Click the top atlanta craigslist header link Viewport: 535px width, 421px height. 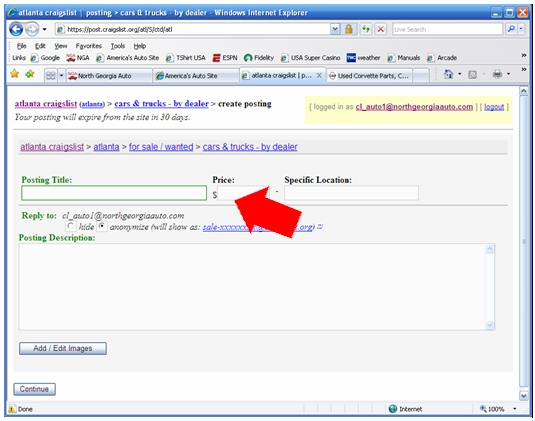point(46,103)
